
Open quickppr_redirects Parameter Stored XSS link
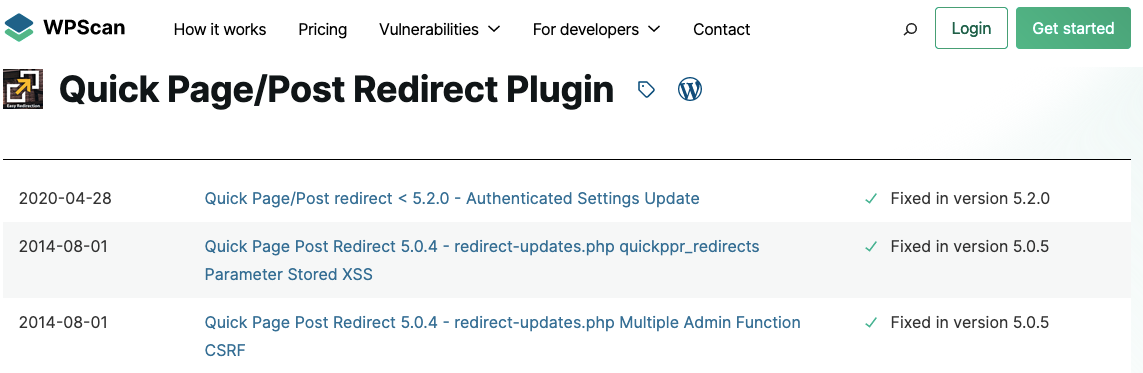pyautogui.click(x=482, y=261)
